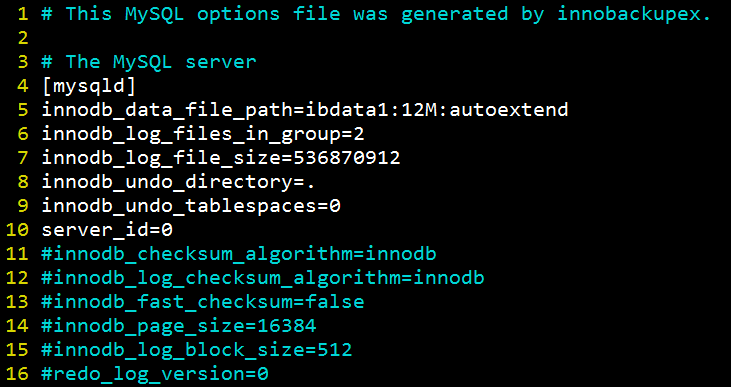
Task: Click the innodb_undo_tablespaces=0 line
Action: [191, 206]
